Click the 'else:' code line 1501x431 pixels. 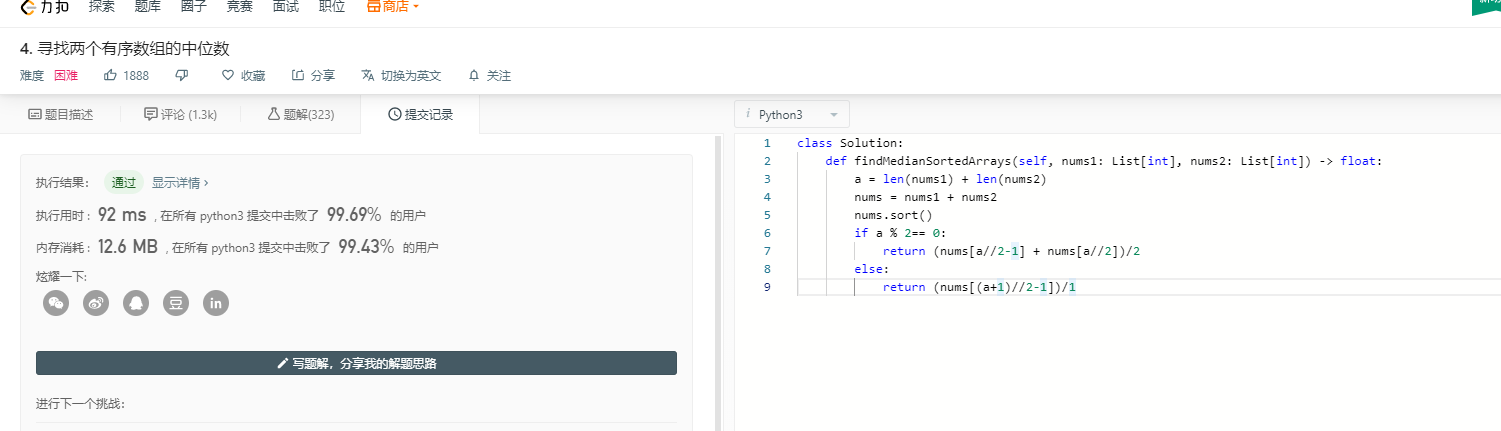click(871, 269)
